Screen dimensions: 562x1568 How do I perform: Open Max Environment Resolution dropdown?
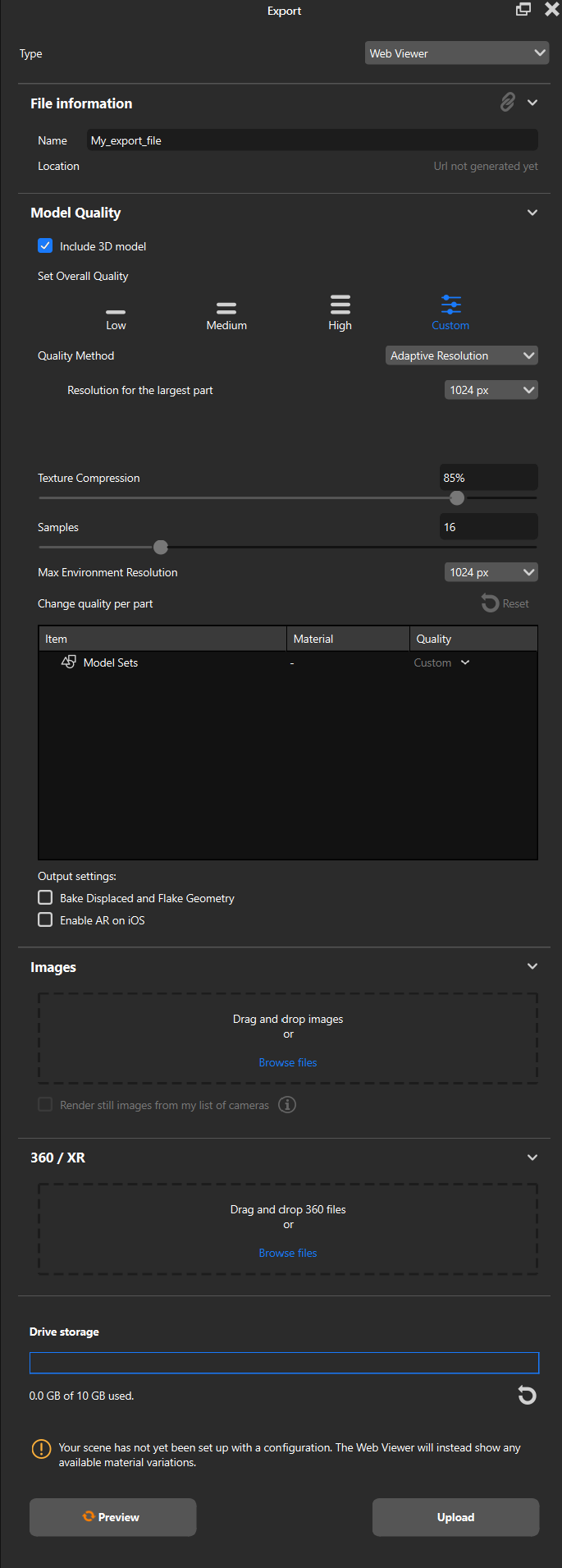(x=491, y=572)
